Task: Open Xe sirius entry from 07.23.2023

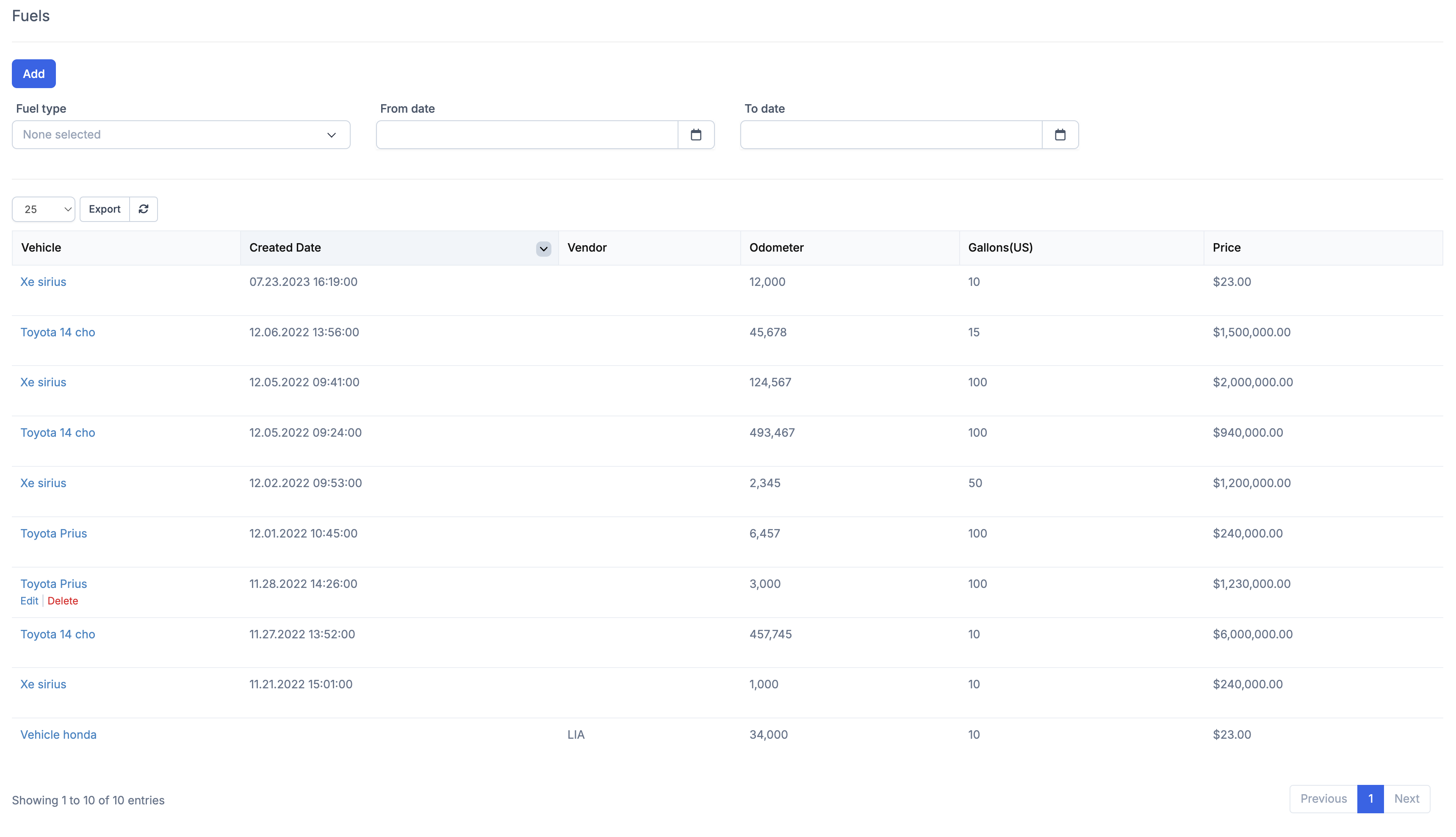Action: pyautogui.click(x=43, y=282)
